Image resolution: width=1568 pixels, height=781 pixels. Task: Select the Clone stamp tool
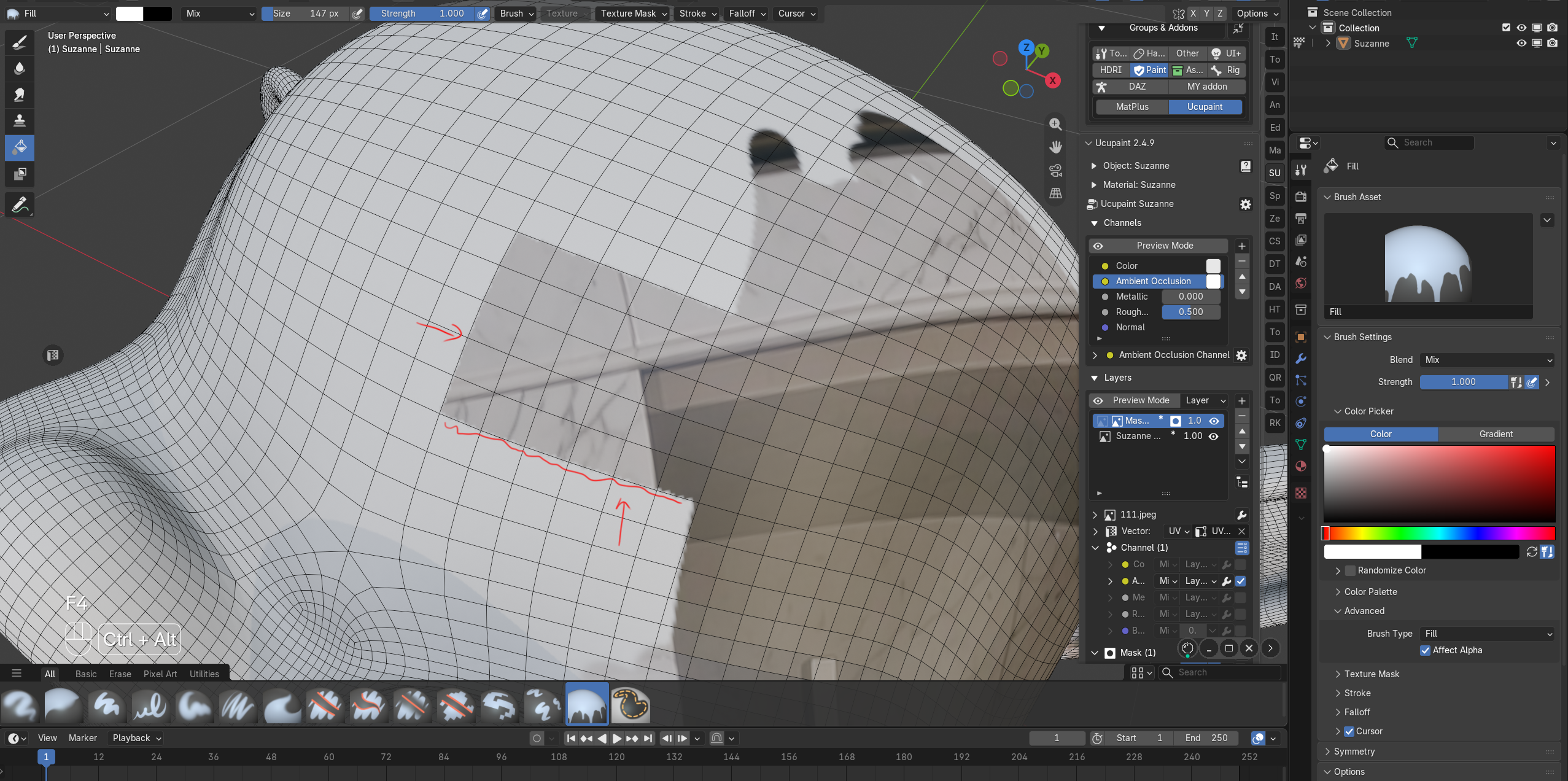pos(20,121)
